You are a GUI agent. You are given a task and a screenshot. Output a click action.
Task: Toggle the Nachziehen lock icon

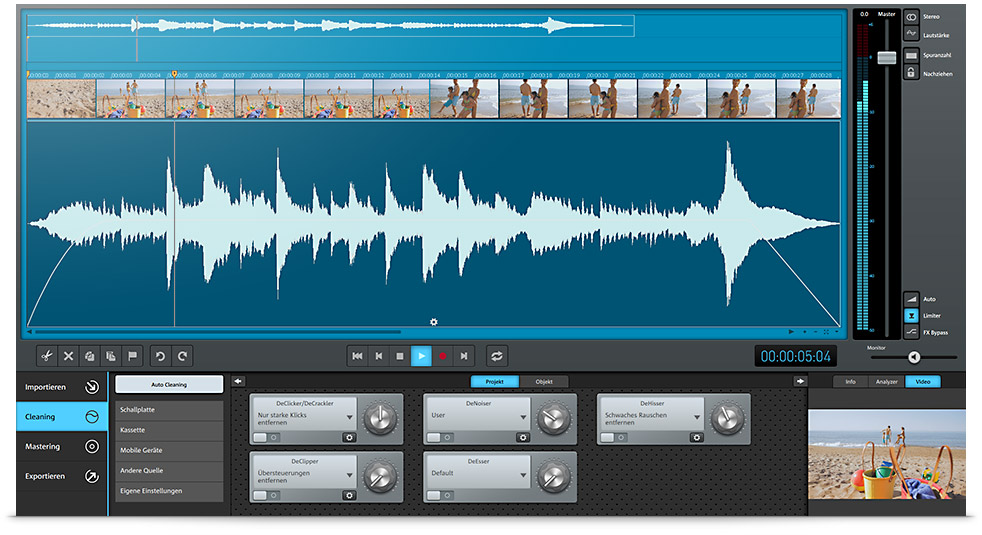click(911, 73)
